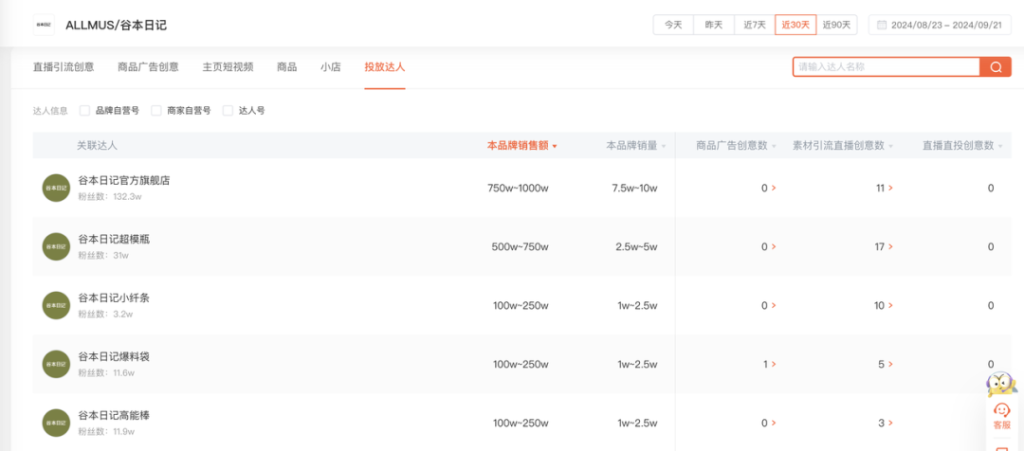The height and width of the screenshot is (451, 1024).
Task: Expand 超模瓶 row's 17 creatives arrow
Action: tap(891, 247)
